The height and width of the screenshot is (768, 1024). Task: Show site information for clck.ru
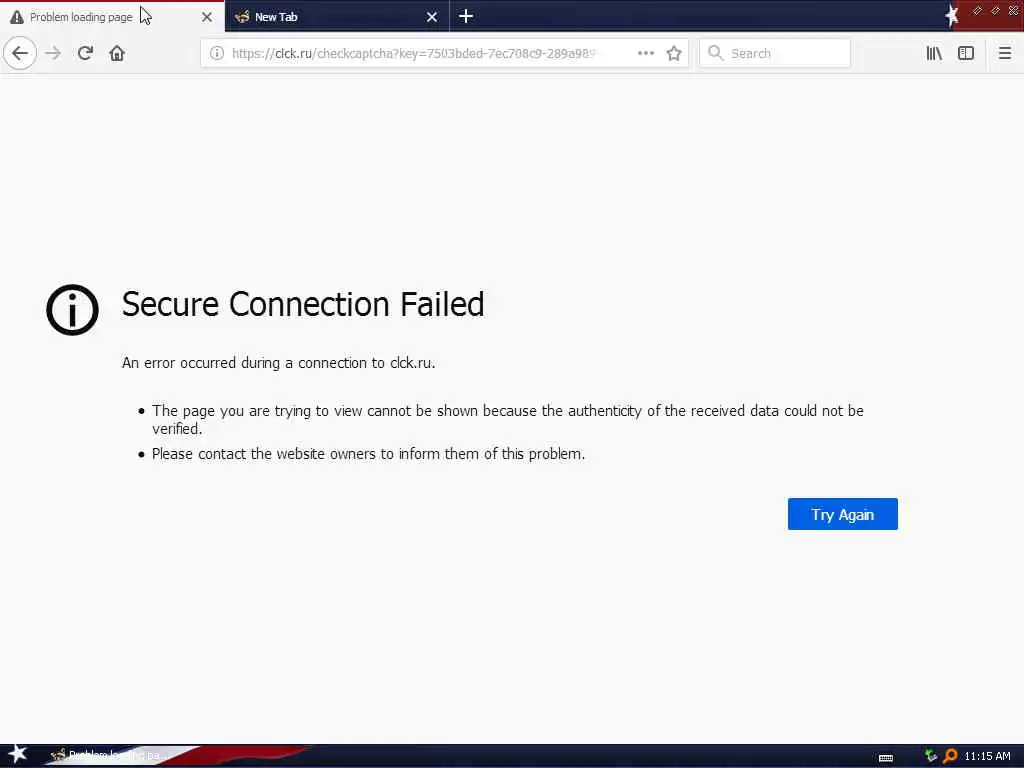216,53
